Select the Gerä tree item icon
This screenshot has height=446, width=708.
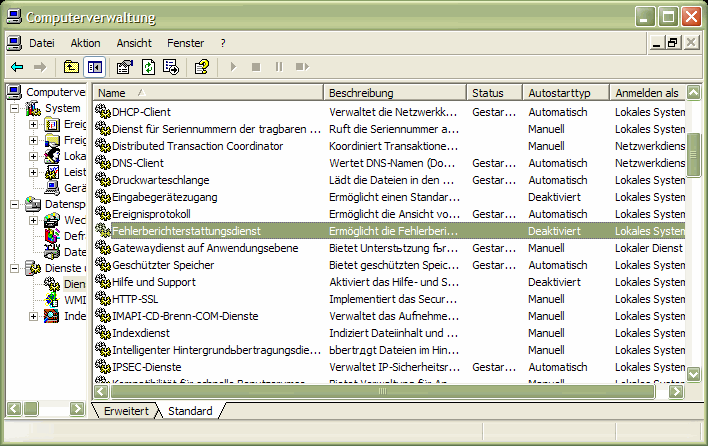pos(52,188)
